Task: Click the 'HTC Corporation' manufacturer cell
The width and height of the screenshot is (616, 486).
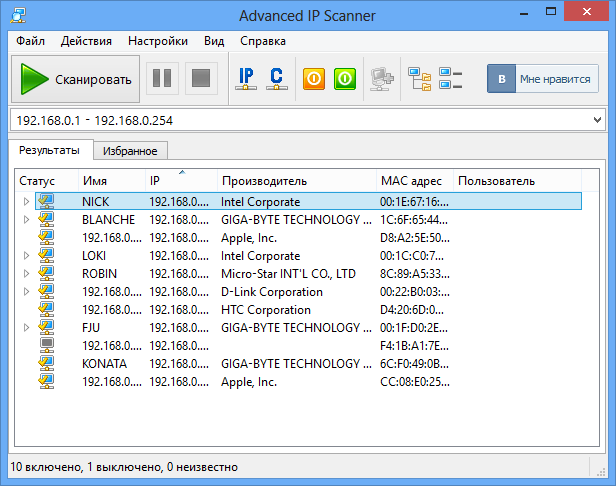Action: 266,310
